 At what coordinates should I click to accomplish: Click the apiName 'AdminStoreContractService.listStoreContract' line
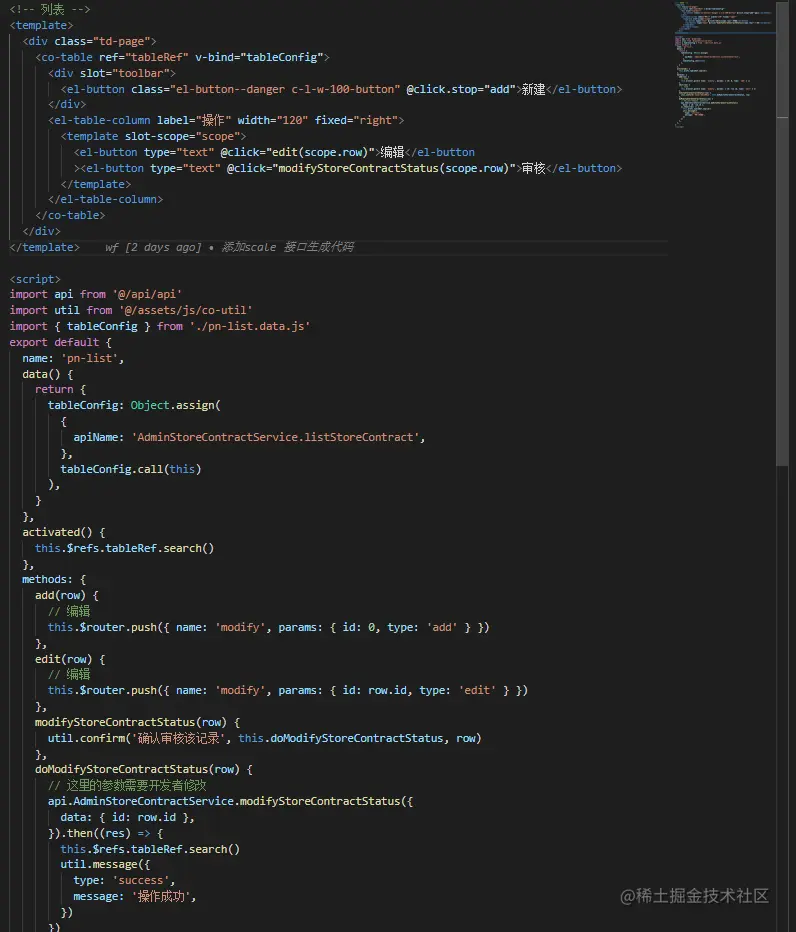tap(250, 438)
